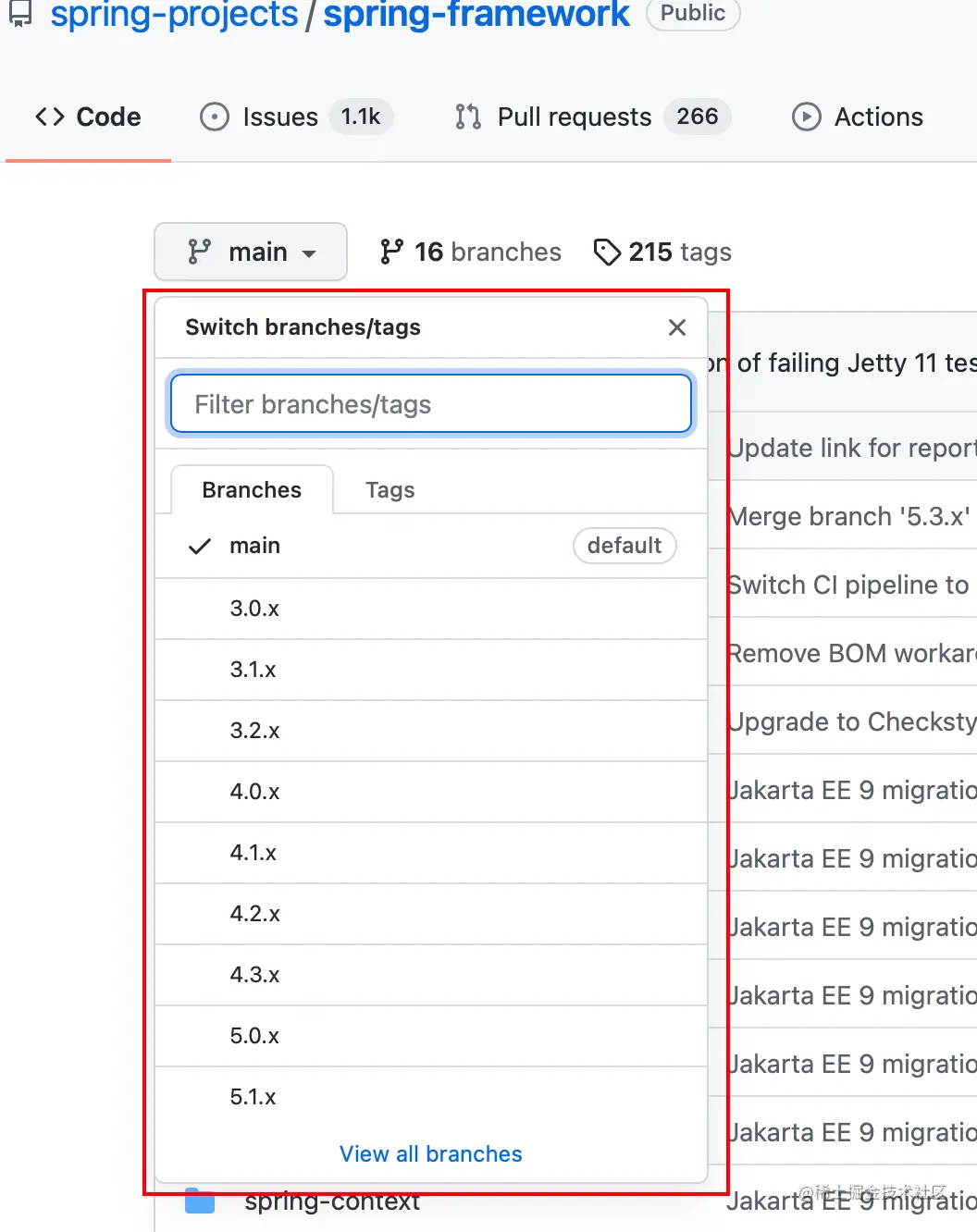
Task: Open commit "Merge branch '5.3.x'"
Action: coord(849,516)
